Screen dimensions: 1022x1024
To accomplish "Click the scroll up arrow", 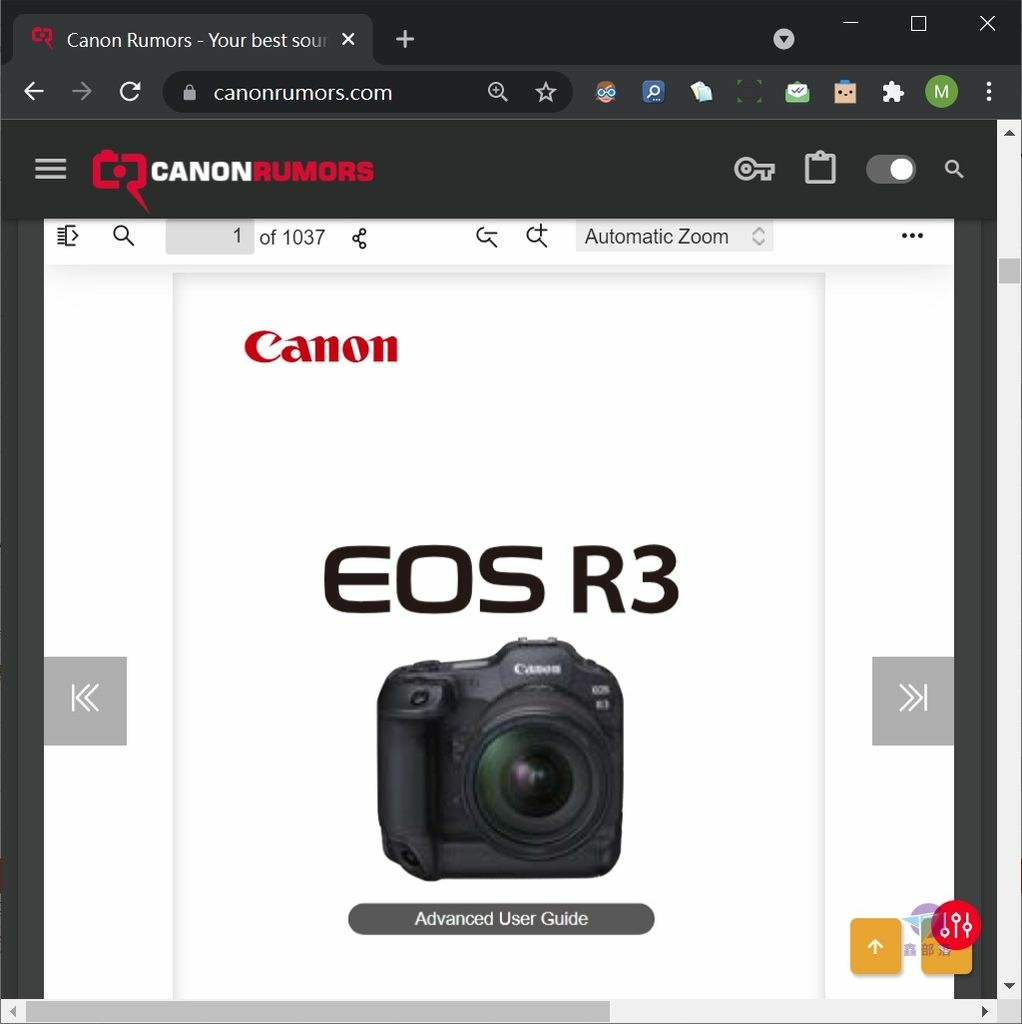I will pyautogui.click(x=1010, y=133).
